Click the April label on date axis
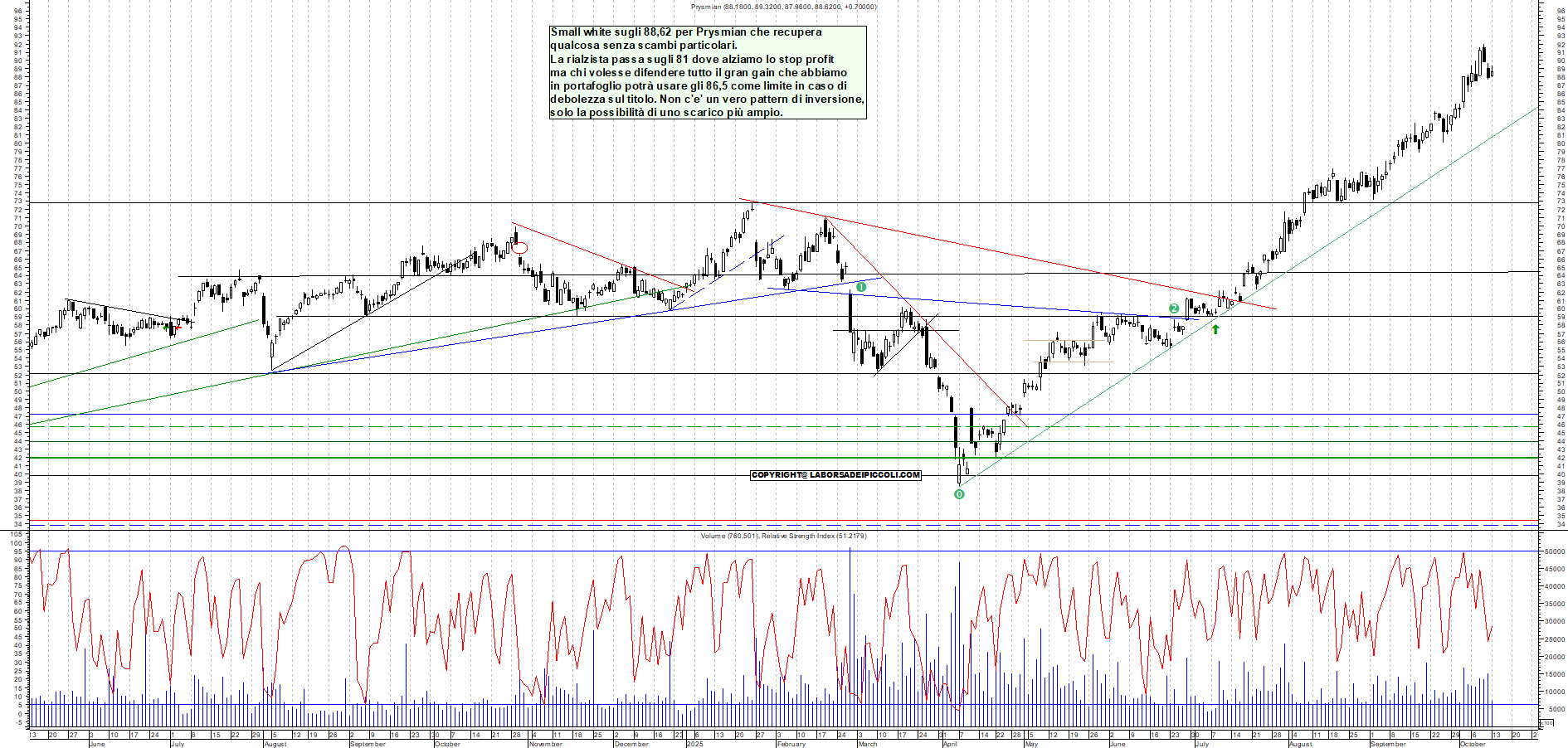This screenshot has width=1568, height=748. tap(950, 744)
